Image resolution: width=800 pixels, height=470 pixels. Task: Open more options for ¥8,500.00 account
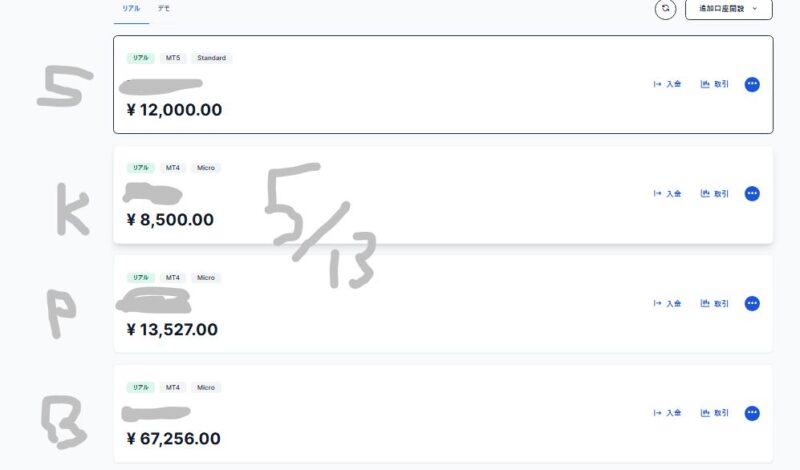pos(752,193)
